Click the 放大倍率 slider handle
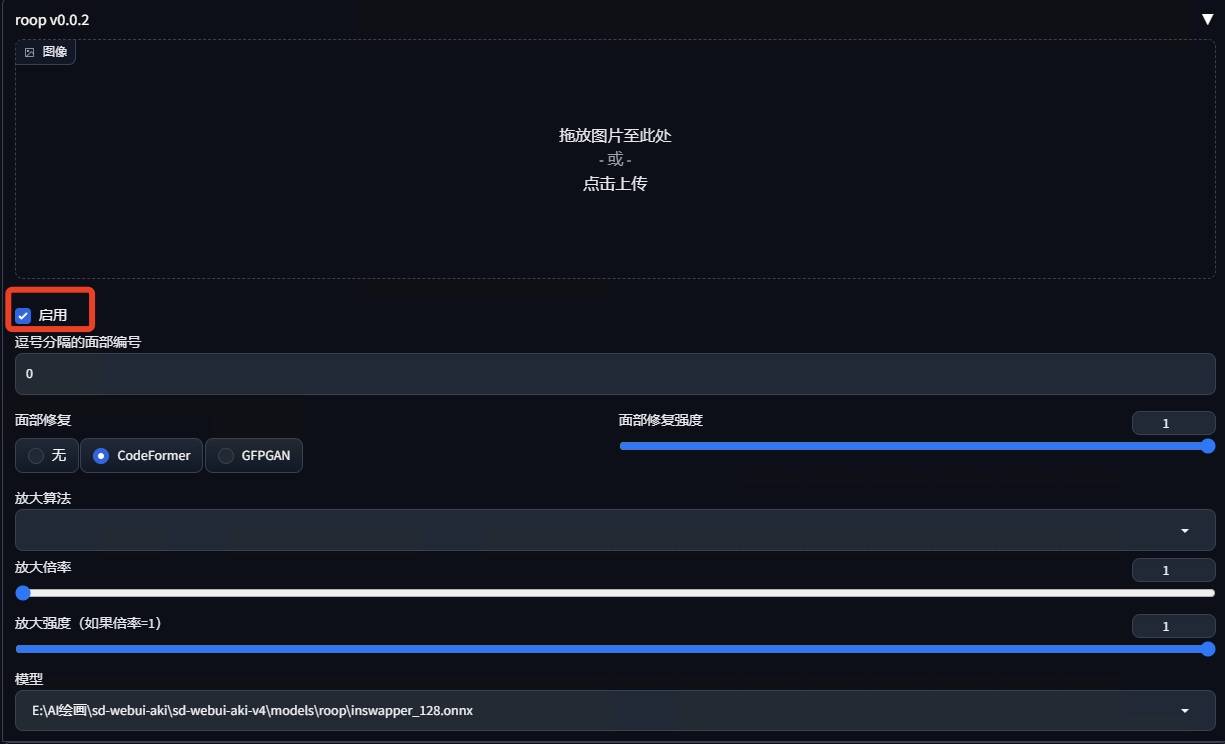The width and height of the screenshot is (1225, 744). click(x=23, y=593)
